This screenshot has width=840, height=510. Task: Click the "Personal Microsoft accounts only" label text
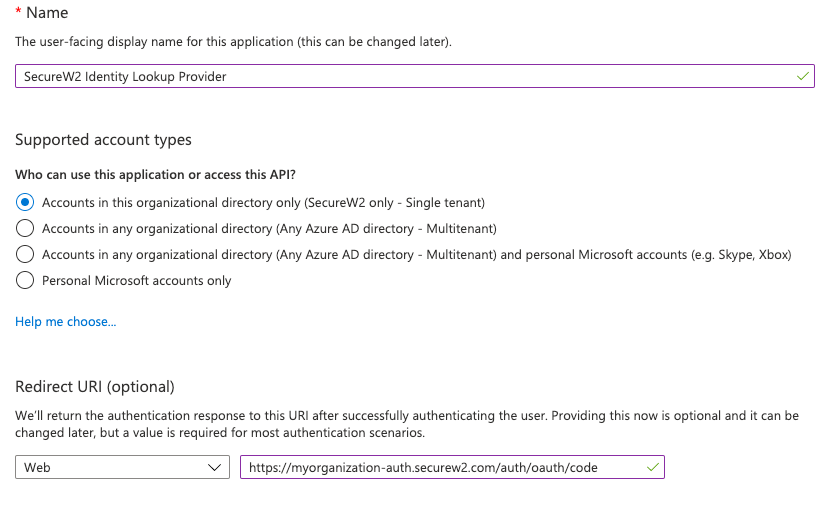(x=136, y=281)
